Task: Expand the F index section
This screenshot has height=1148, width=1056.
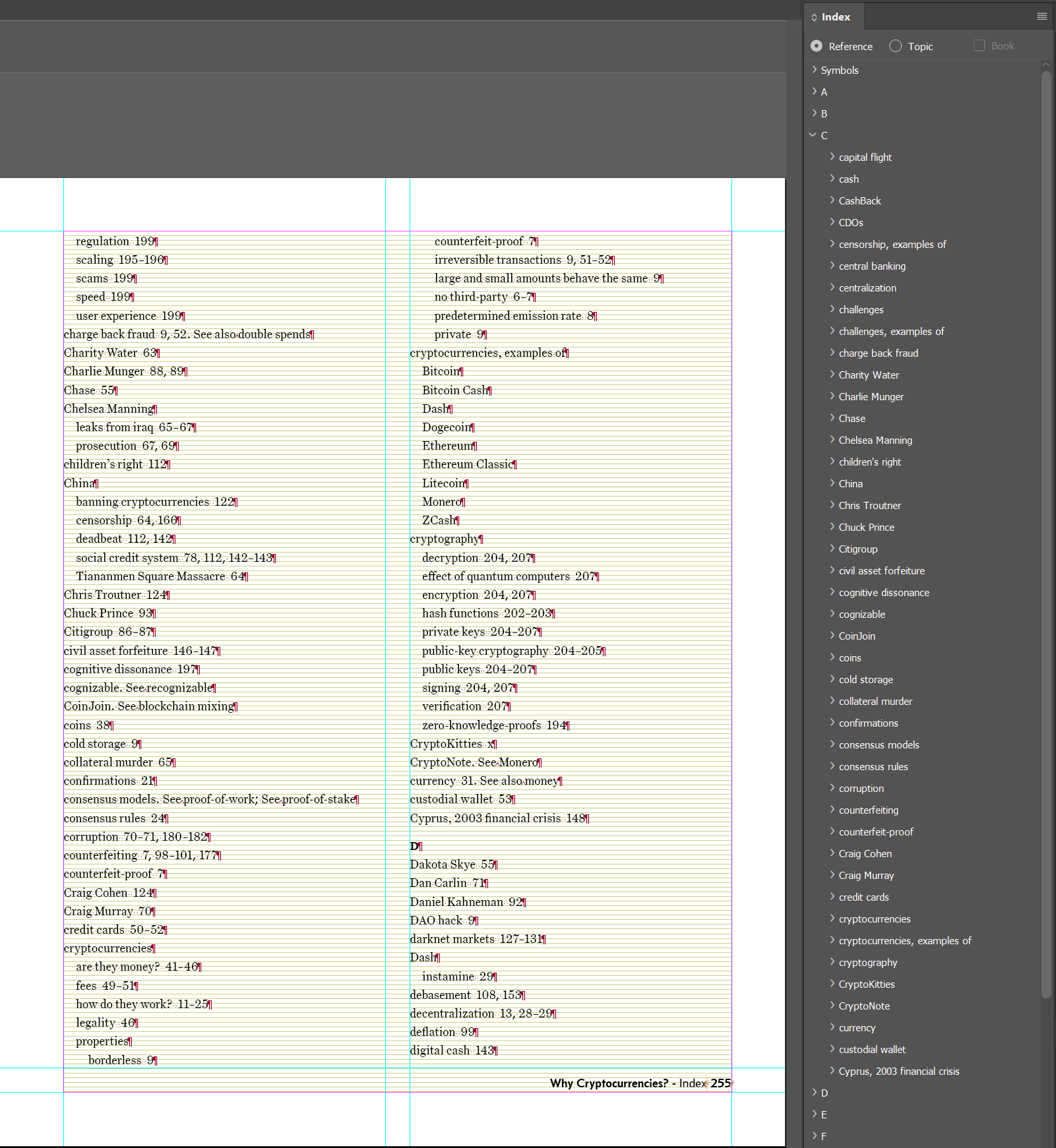Action: click(x=815, y=1136)
